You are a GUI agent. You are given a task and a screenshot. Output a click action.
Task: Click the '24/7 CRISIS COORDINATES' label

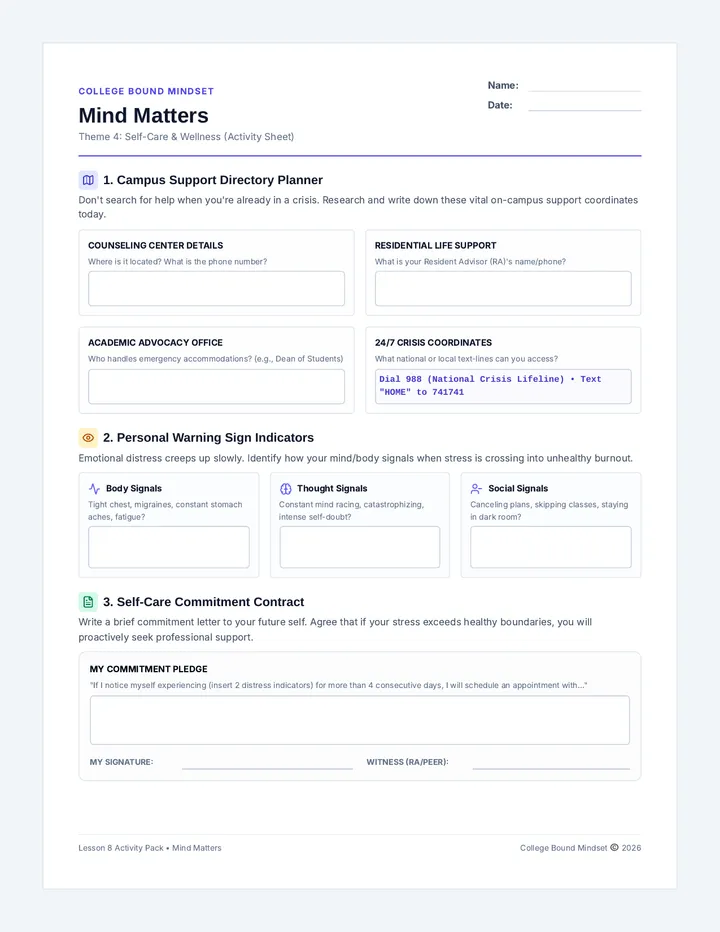(x=433, y=343)
